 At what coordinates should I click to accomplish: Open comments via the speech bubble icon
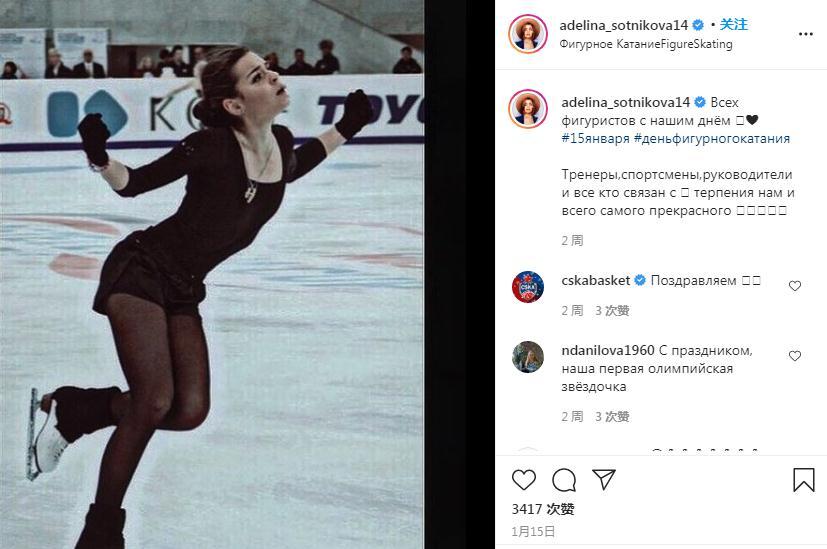point(564,480)
